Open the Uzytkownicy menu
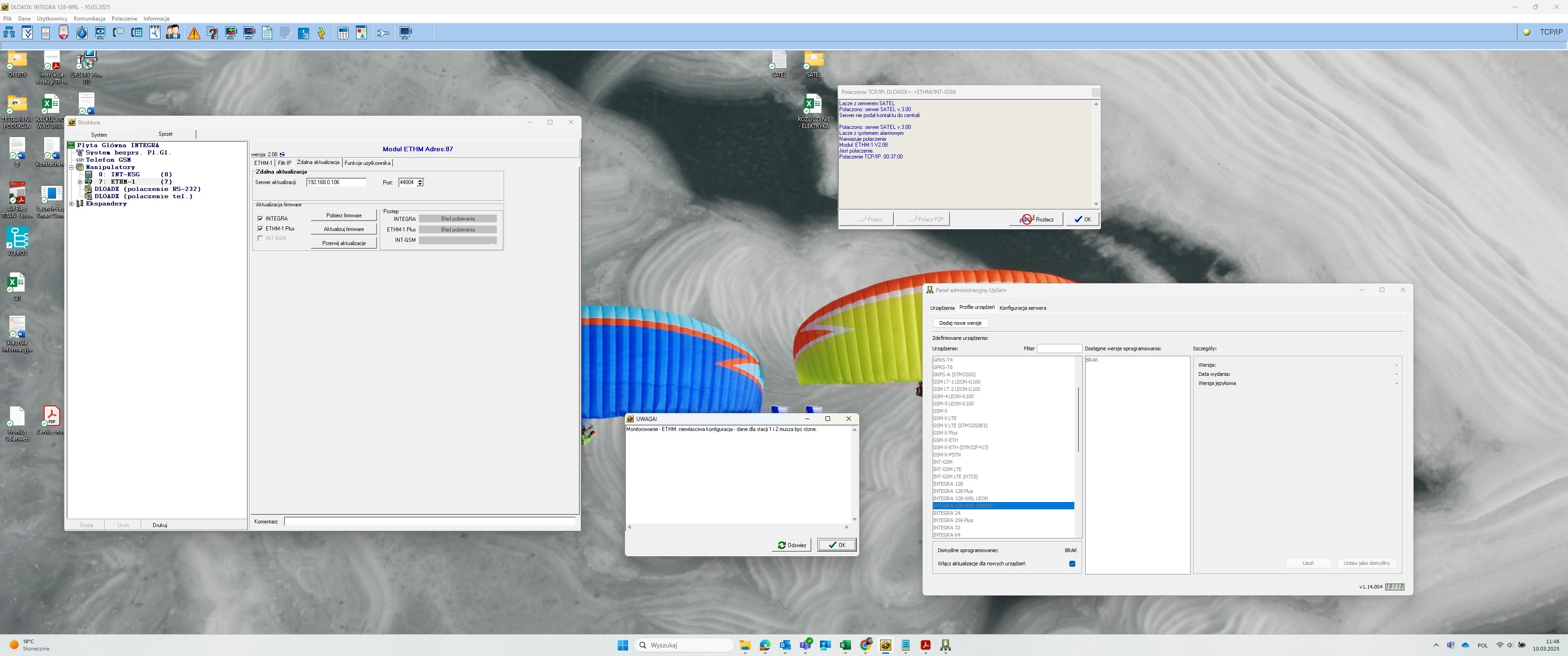This screenshot has width=1568, height=656. pos(52,18)
